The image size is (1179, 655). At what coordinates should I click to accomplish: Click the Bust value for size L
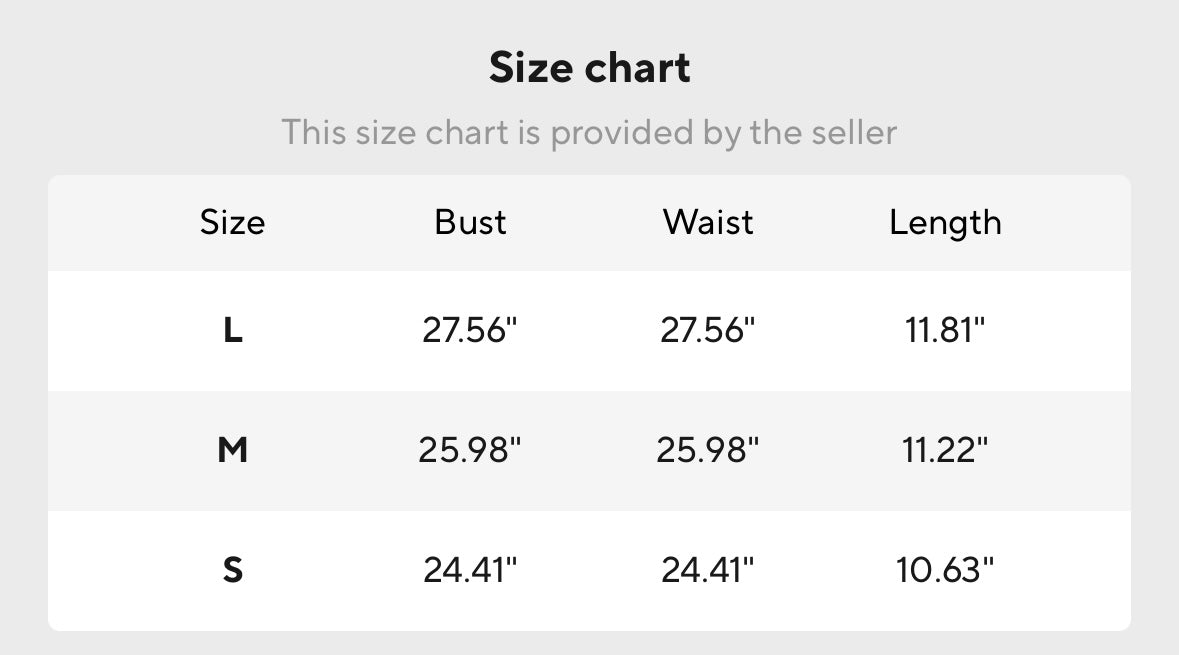pos(470,330)
